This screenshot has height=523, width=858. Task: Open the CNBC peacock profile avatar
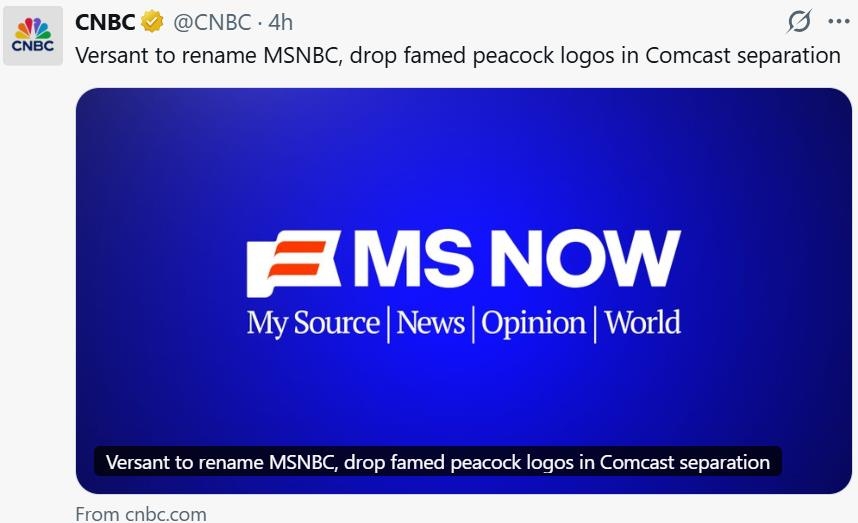click(x=33, y=36)
